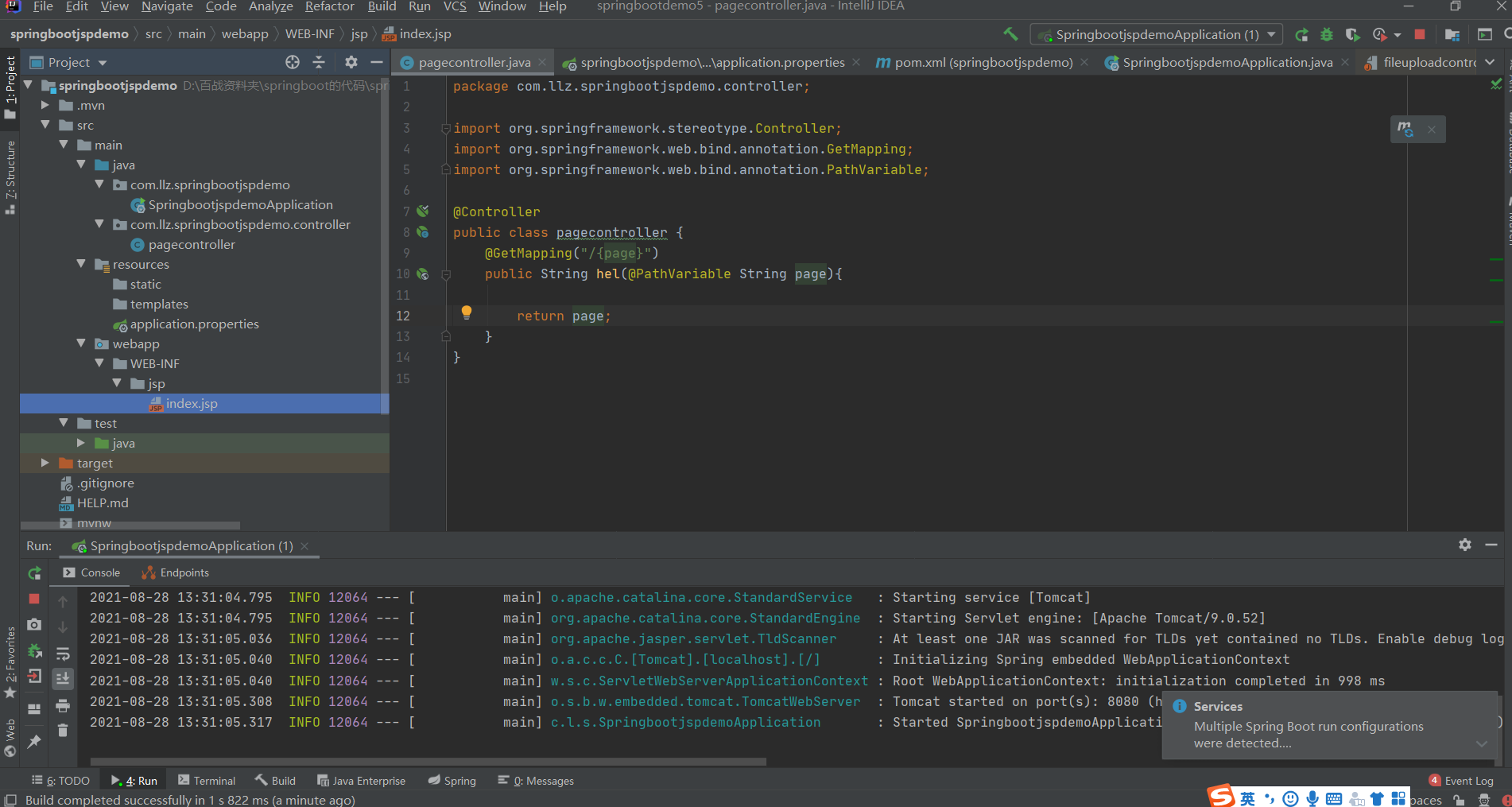Click the Maven reload floating icon
Screen dimensions: 1512x807
point(1405,129)
